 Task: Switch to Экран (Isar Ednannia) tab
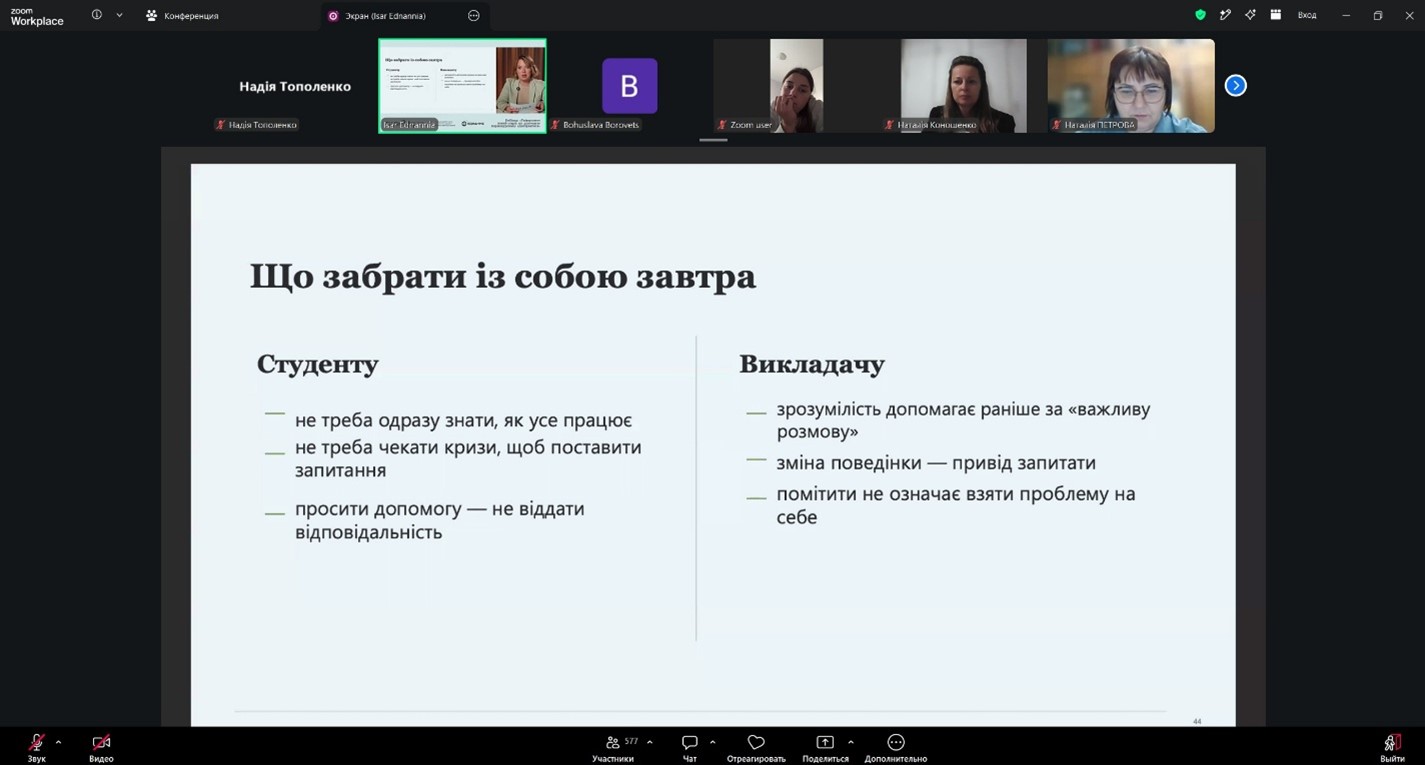coord(385,16)
